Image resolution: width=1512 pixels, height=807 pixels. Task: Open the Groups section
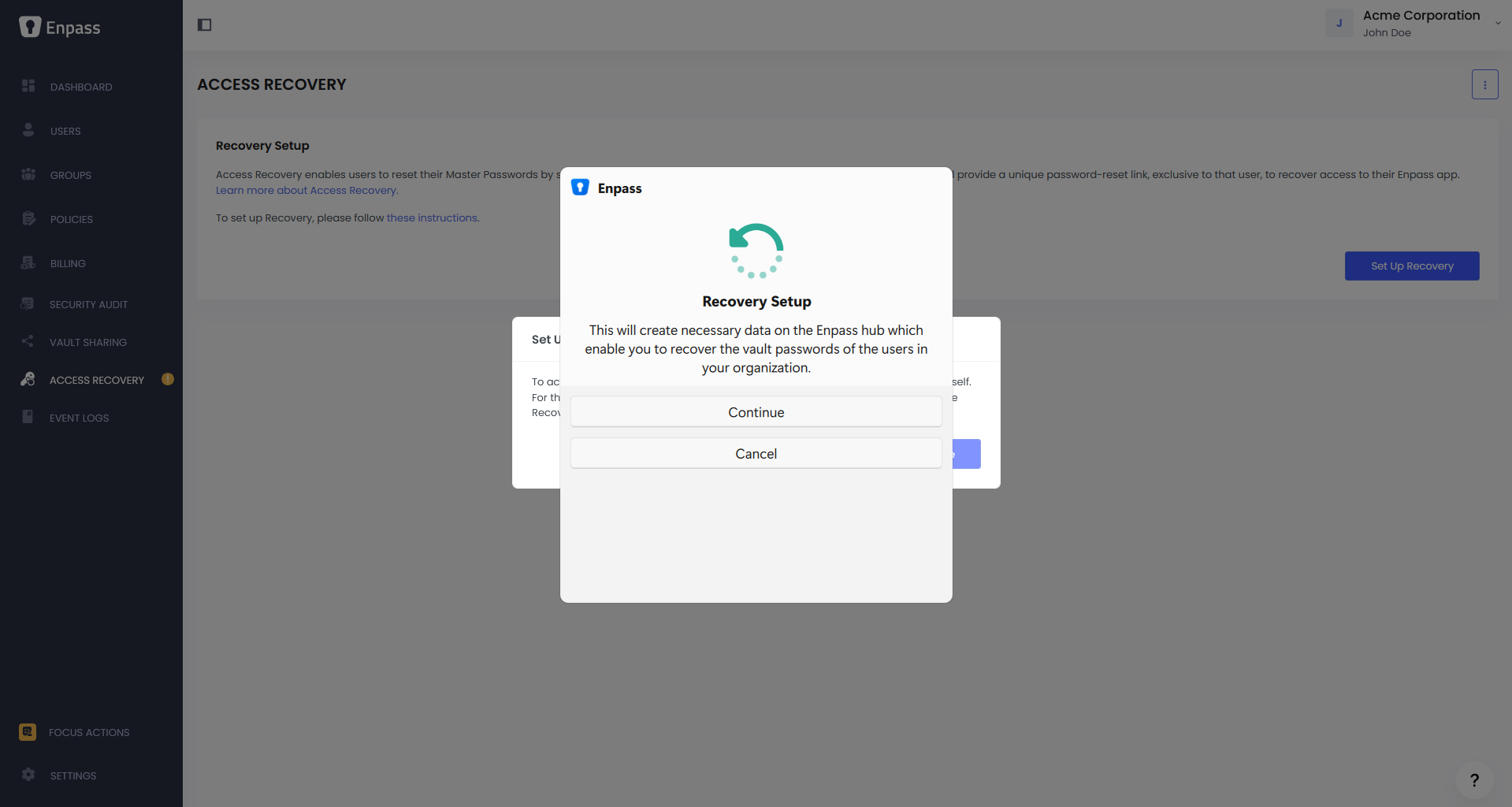point(71,175)
